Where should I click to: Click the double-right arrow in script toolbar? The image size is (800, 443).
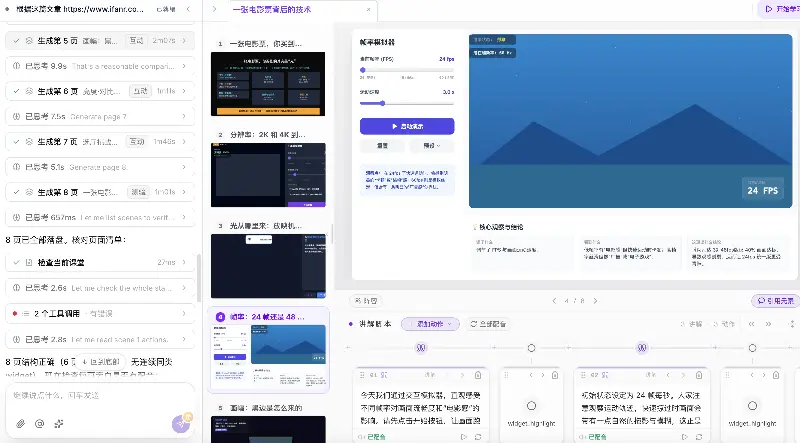click(768, 324)
